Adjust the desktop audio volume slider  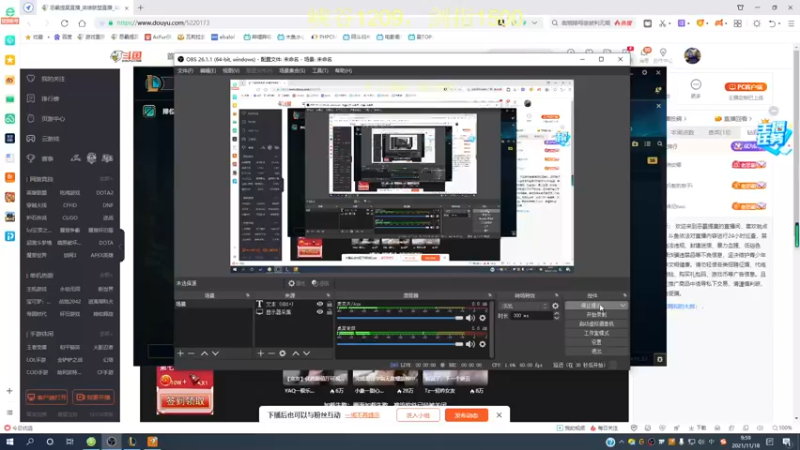[399, 344]
